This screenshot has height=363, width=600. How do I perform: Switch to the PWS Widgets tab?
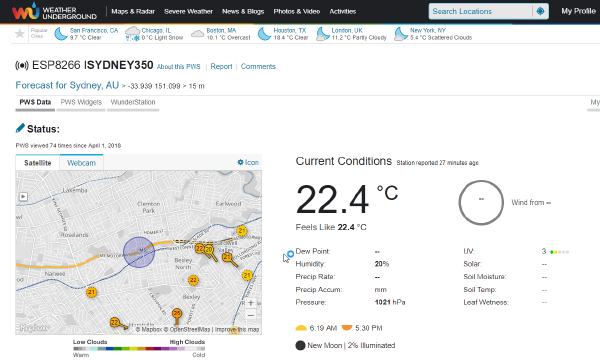[81, 103]
